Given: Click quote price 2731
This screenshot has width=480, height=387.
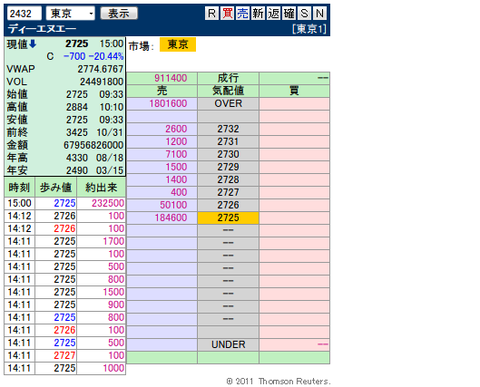Looking at the screenshot, I should point(228,142).
